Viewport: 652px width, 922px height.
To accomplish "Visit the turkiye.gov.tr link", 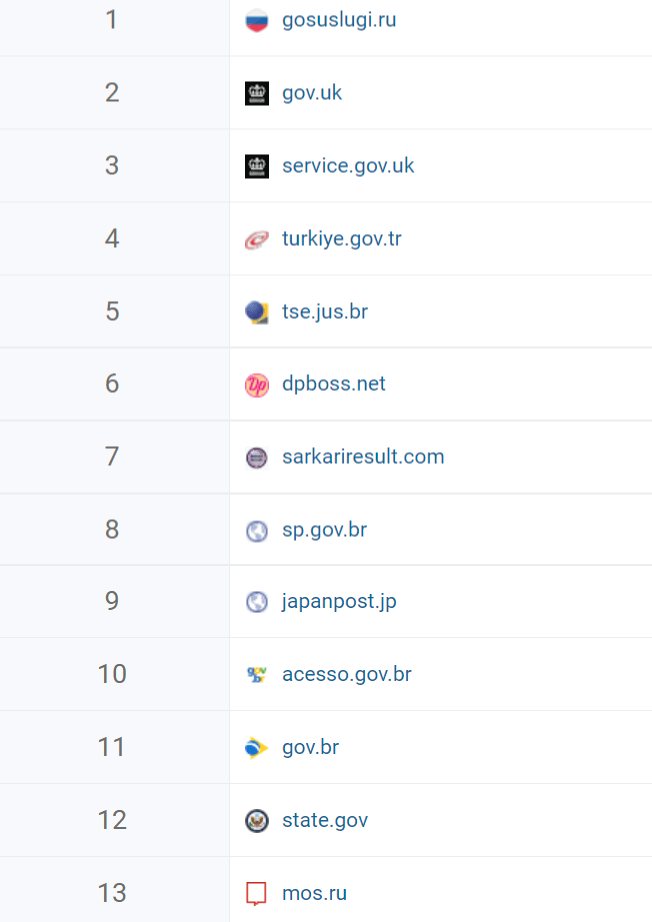I will tap(342, 239).
